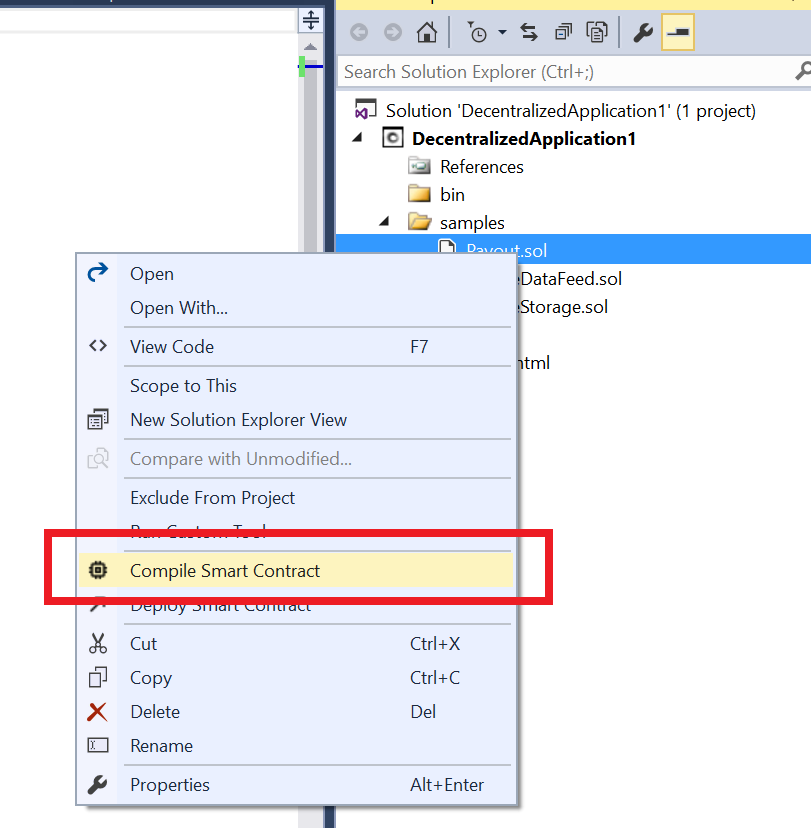Click the New Solution Explorer View icon
The height and width of the screenshot is (828, 811).
[97, 419]
